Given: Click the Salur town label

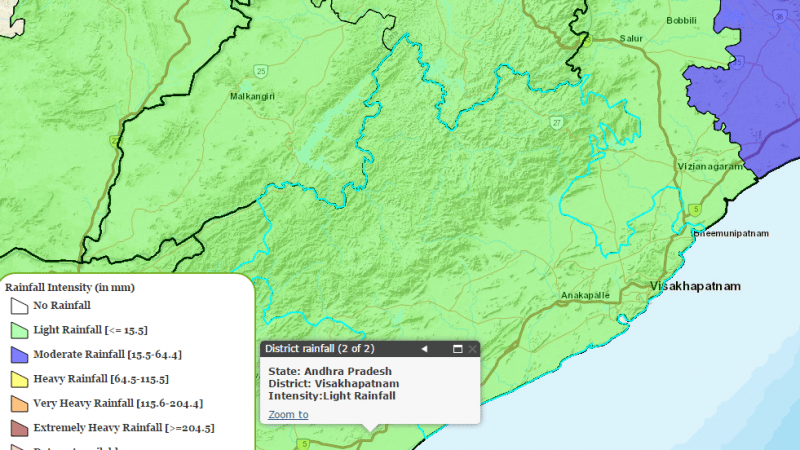Looking at the screenshot, I should coord(630,38).
